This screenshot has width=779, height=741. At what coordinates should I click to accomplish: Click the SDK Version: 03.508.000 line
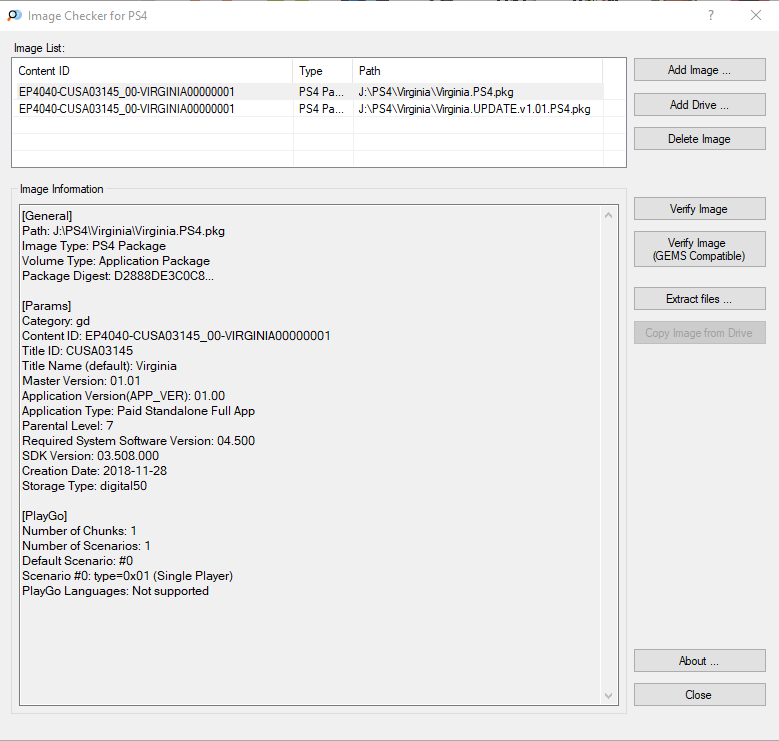pos(90,455)
